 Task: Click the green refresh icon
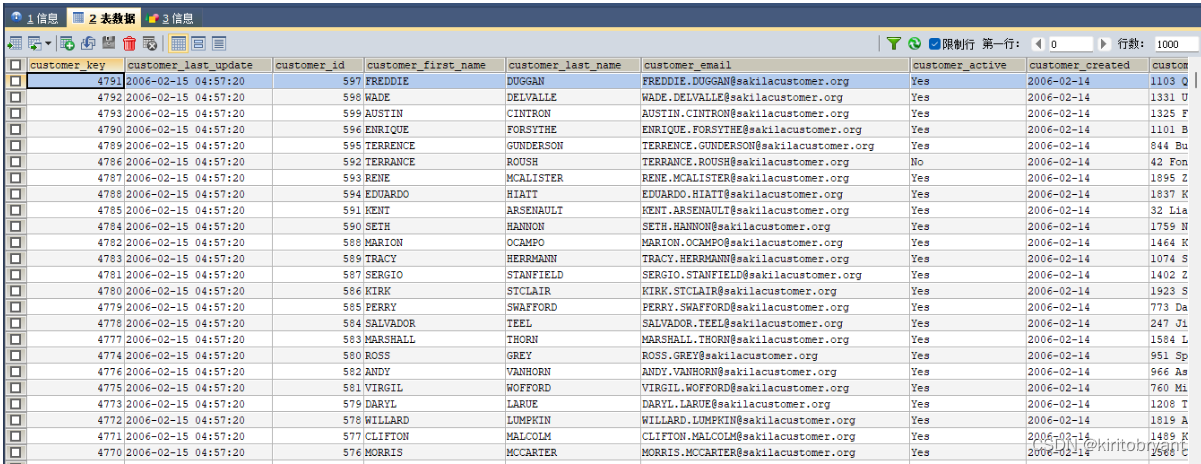914,44
